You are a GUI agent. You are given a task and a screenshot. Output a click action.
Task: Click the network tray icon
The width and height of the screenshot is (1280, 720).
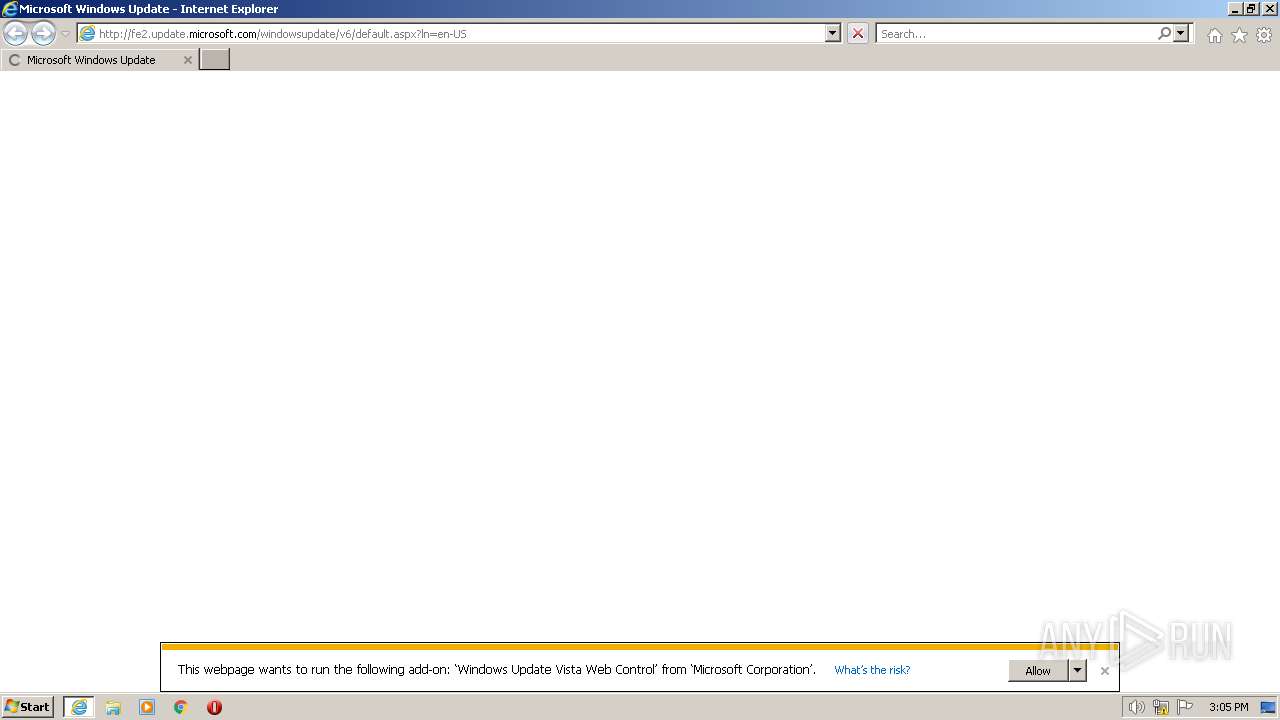pyautogui.click(x=1161, y=707)
